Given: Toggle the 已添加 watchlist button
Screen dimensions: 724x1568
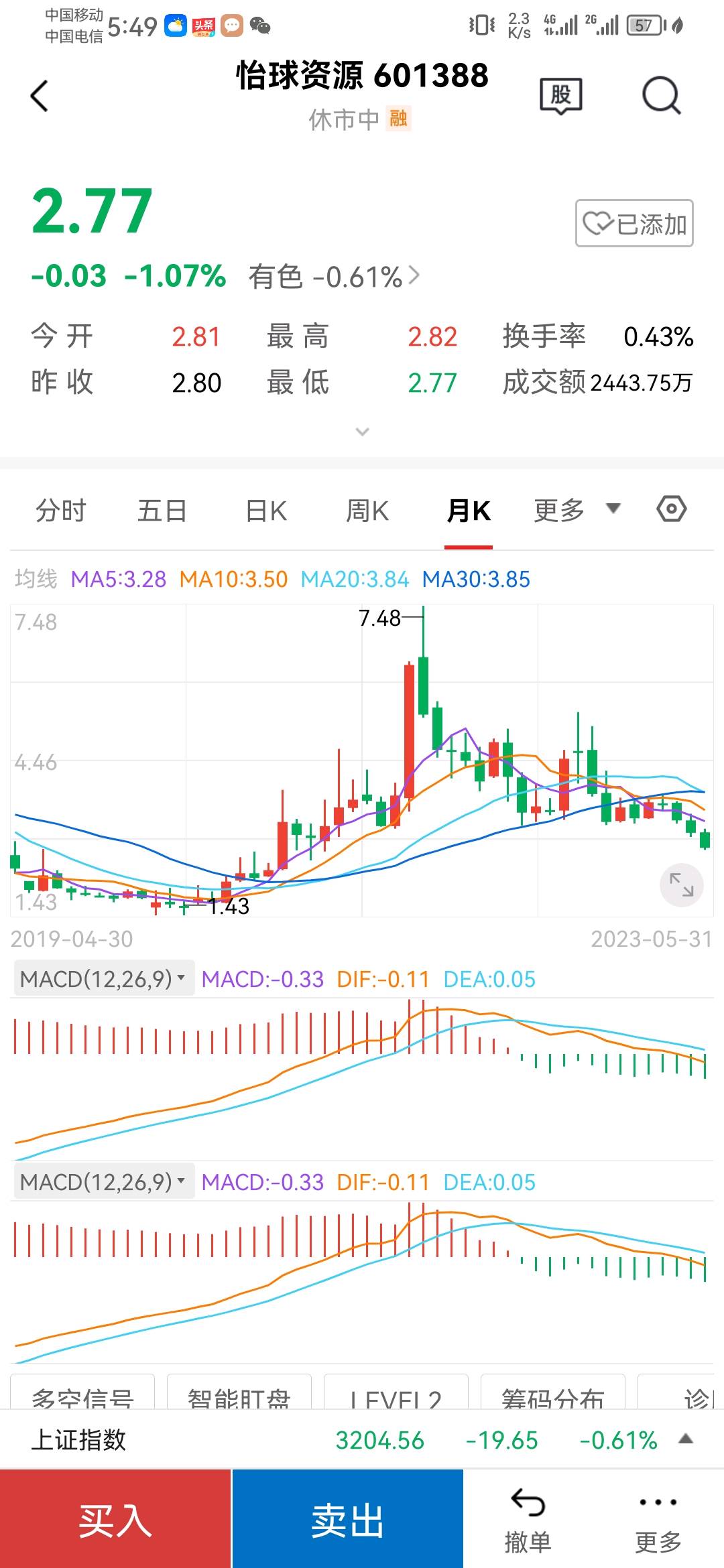Looking at the screenshot, I should pos(634,223).
